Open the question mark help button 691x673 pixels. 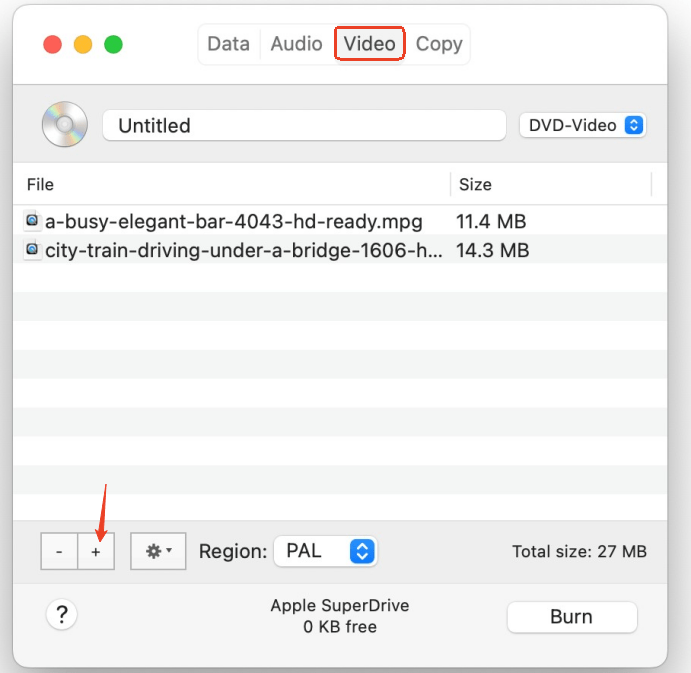coord(61,614)
